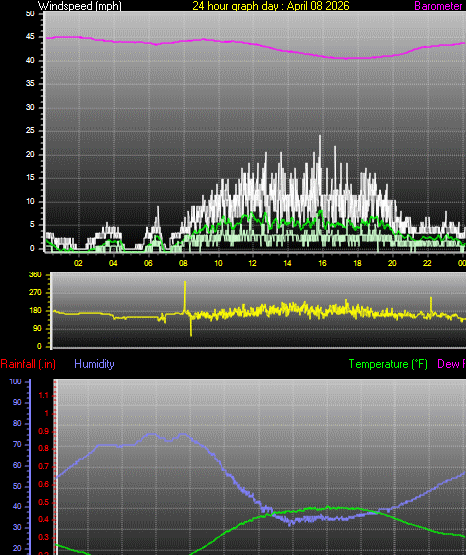This screenshot has height=555, width=466.
Task: Click the '02' hour label on time axis
Action: 78,263
